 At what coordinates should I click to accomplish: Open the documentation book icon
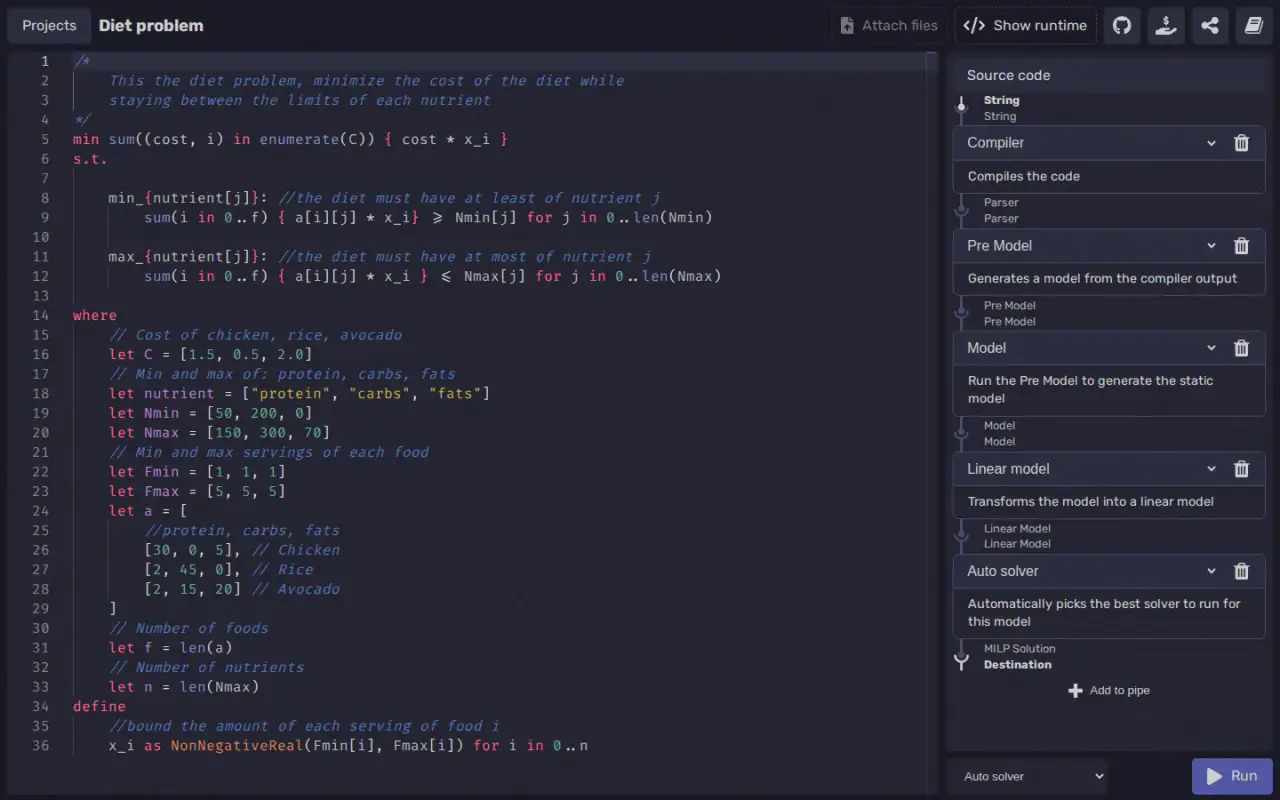pos(1254,25)
